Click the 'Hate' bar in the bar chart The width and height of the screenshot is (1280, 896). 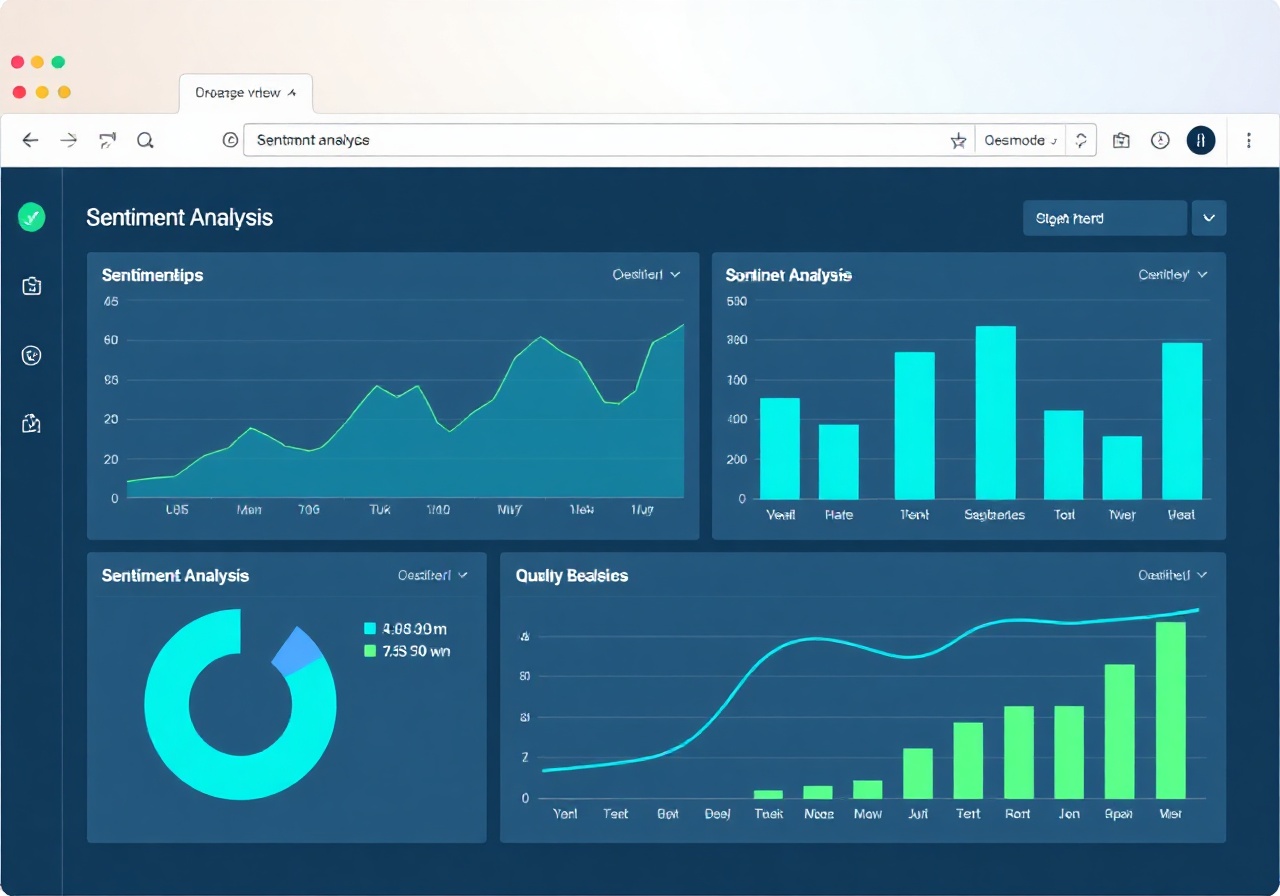click(839, 461)
